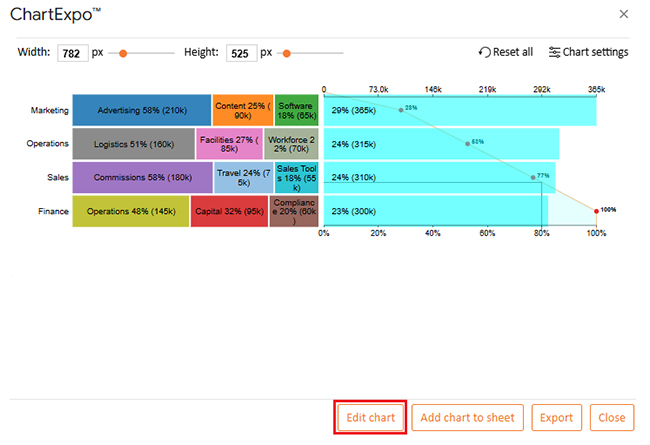Click the Commissions 58% purple segment

point(141,177)
